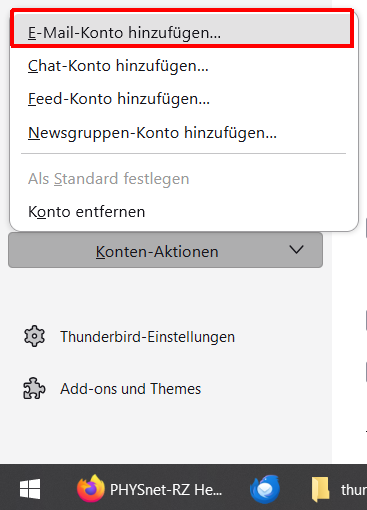The image size is (367, 510).
Task: Click the Firefox icon in the taskbar
Action: [91, 488]
